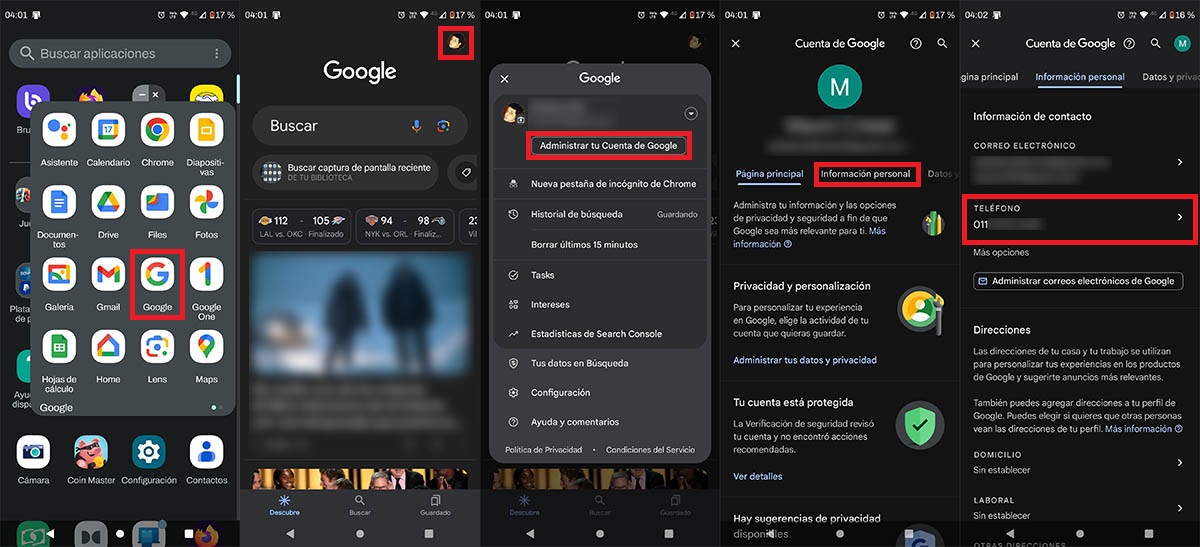Open the Calendario app icon
Viewport: 1200px width, 547px height.
(x=108, y=130)
